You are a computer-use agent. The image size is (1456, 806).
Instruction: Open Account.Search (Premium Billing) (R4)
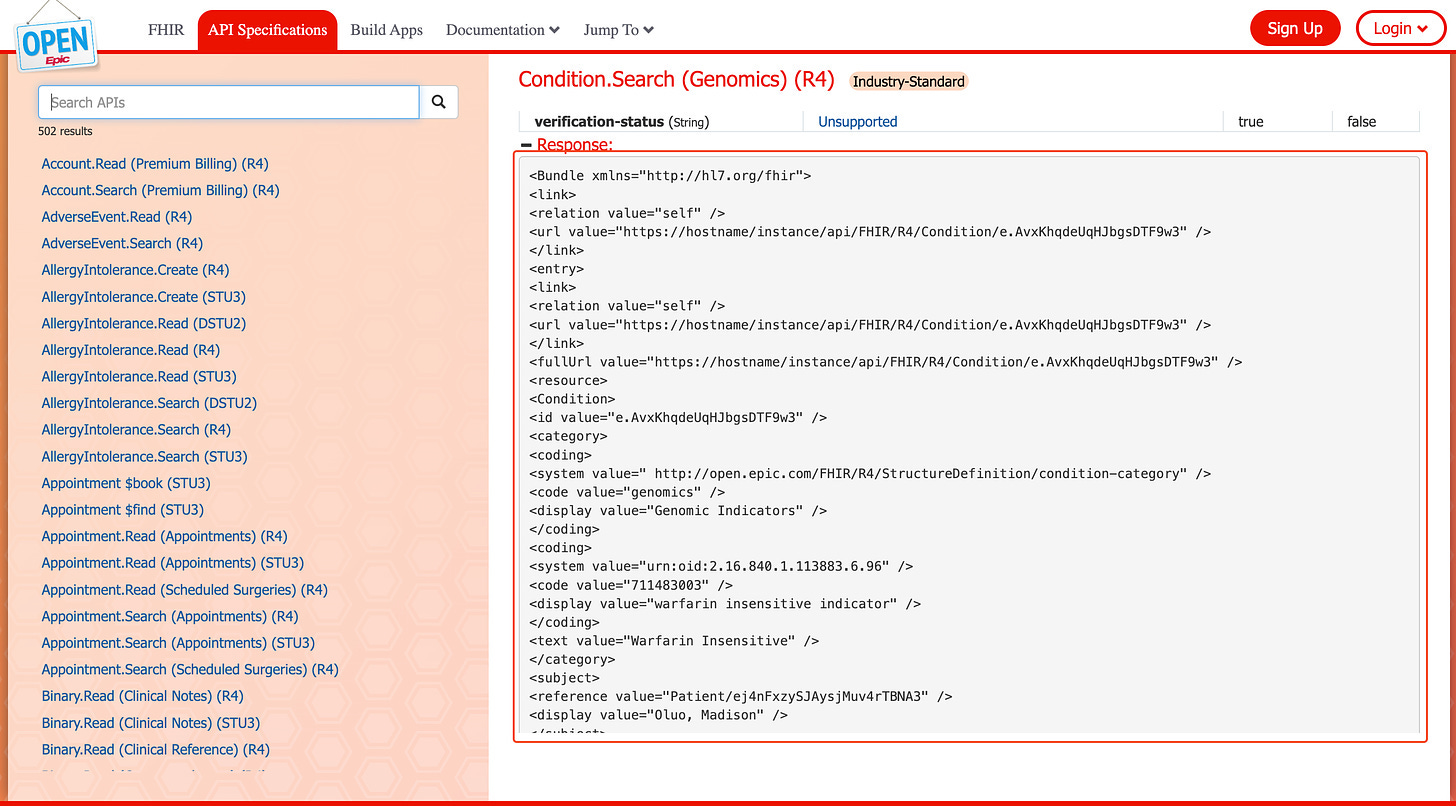click(160, 190)
